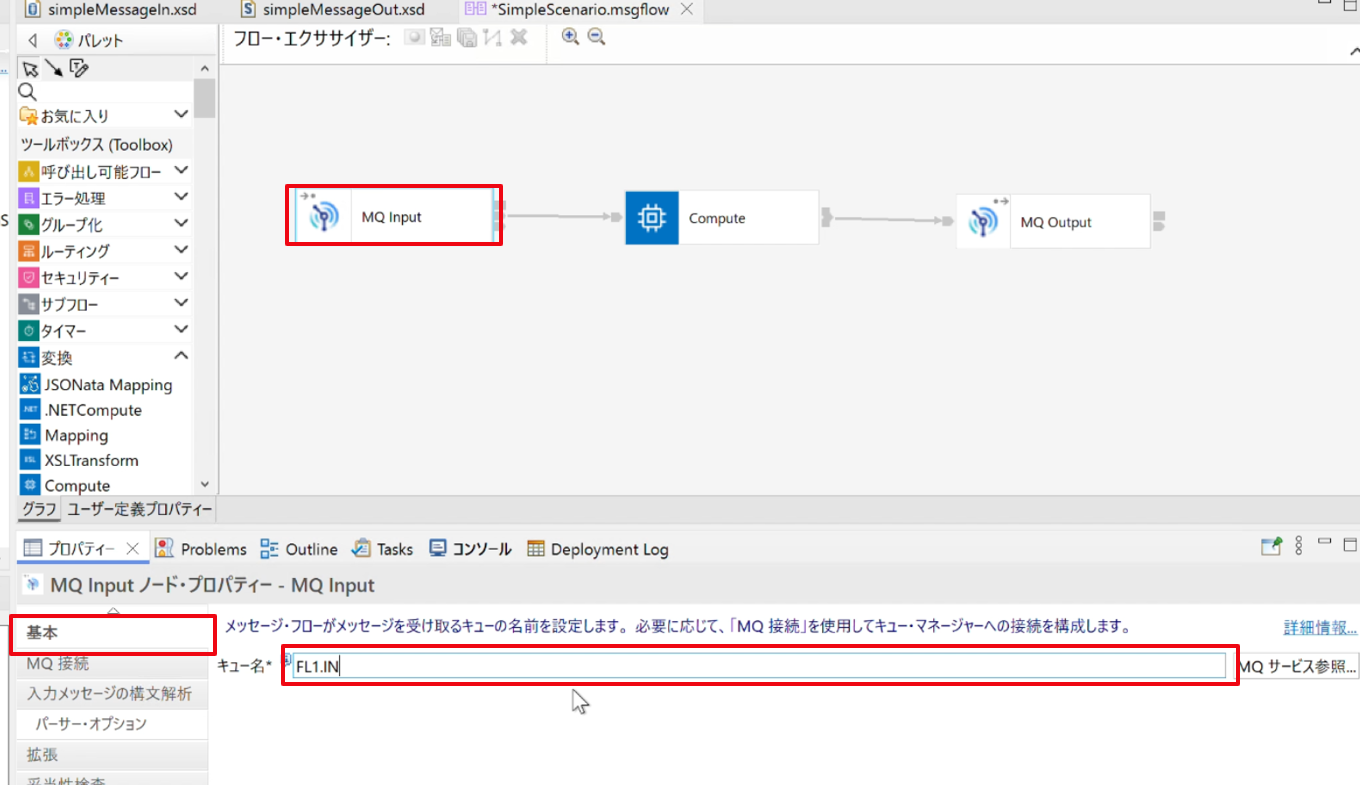
Task: Close the SimpleScenario.msgflow tab
Action: click(686, 9)
